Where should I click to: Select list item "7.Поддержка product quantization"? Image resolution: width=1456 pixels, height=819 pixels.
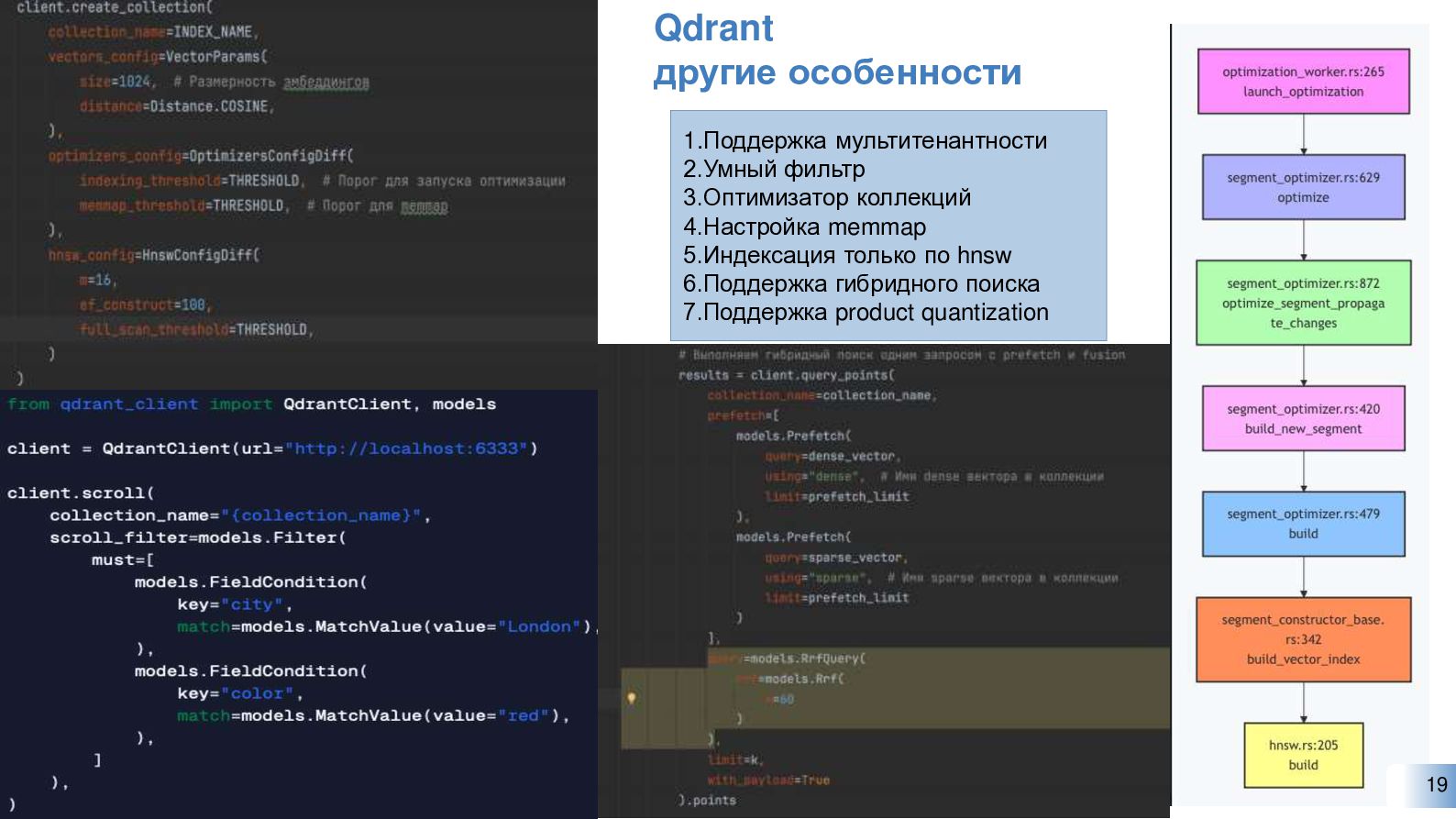(x=866, y=312)
